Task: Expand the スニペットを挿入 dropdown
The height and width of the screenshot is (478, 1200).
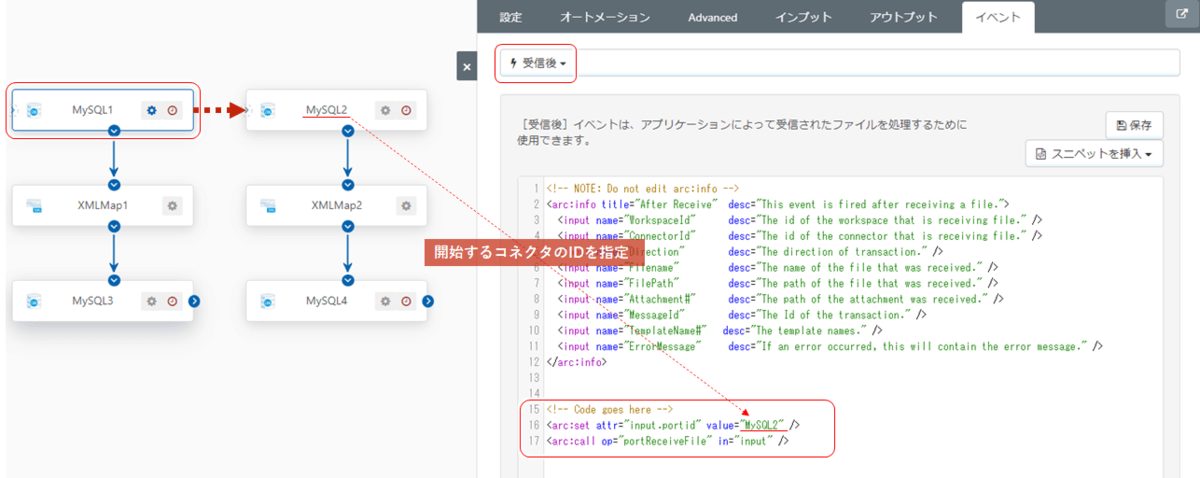Action: pos(1094,154)
